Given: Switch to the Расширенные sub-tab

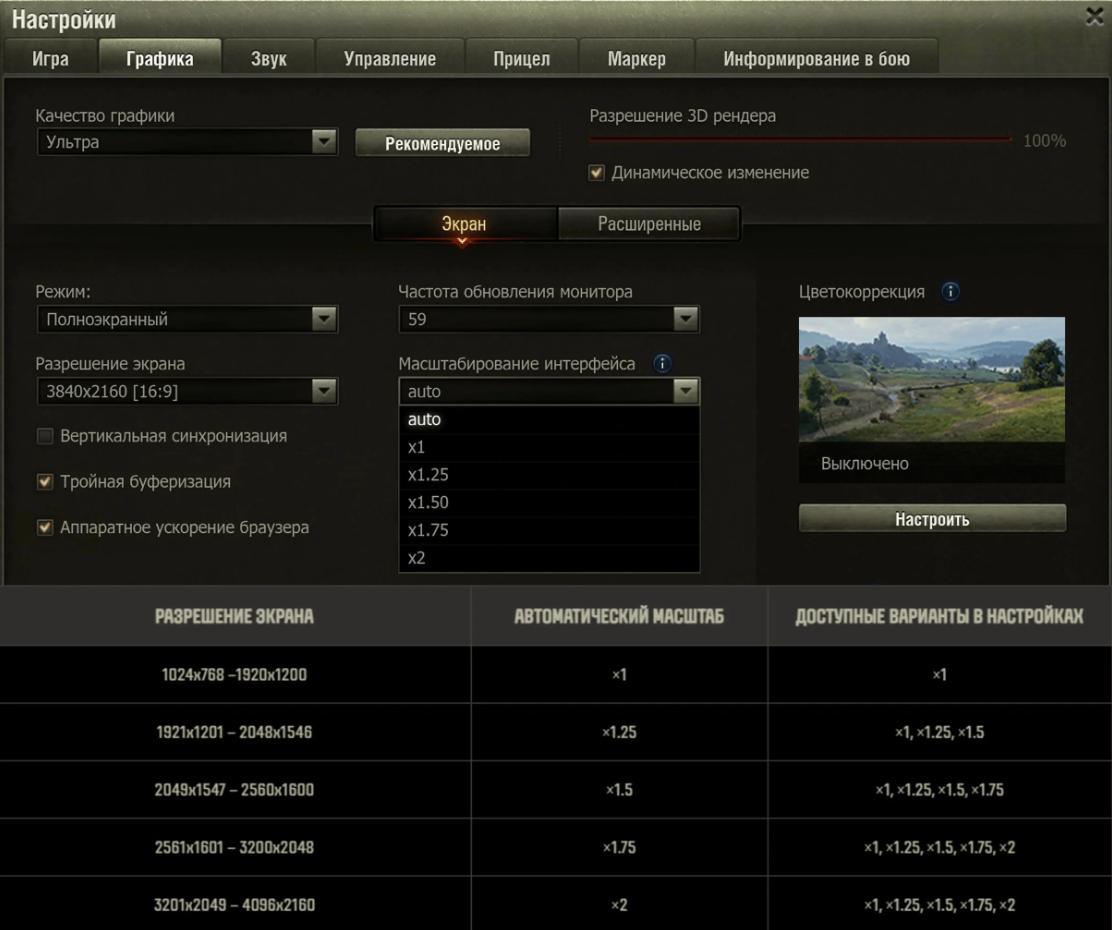Looking at the screenshot, I should (649, 223).
